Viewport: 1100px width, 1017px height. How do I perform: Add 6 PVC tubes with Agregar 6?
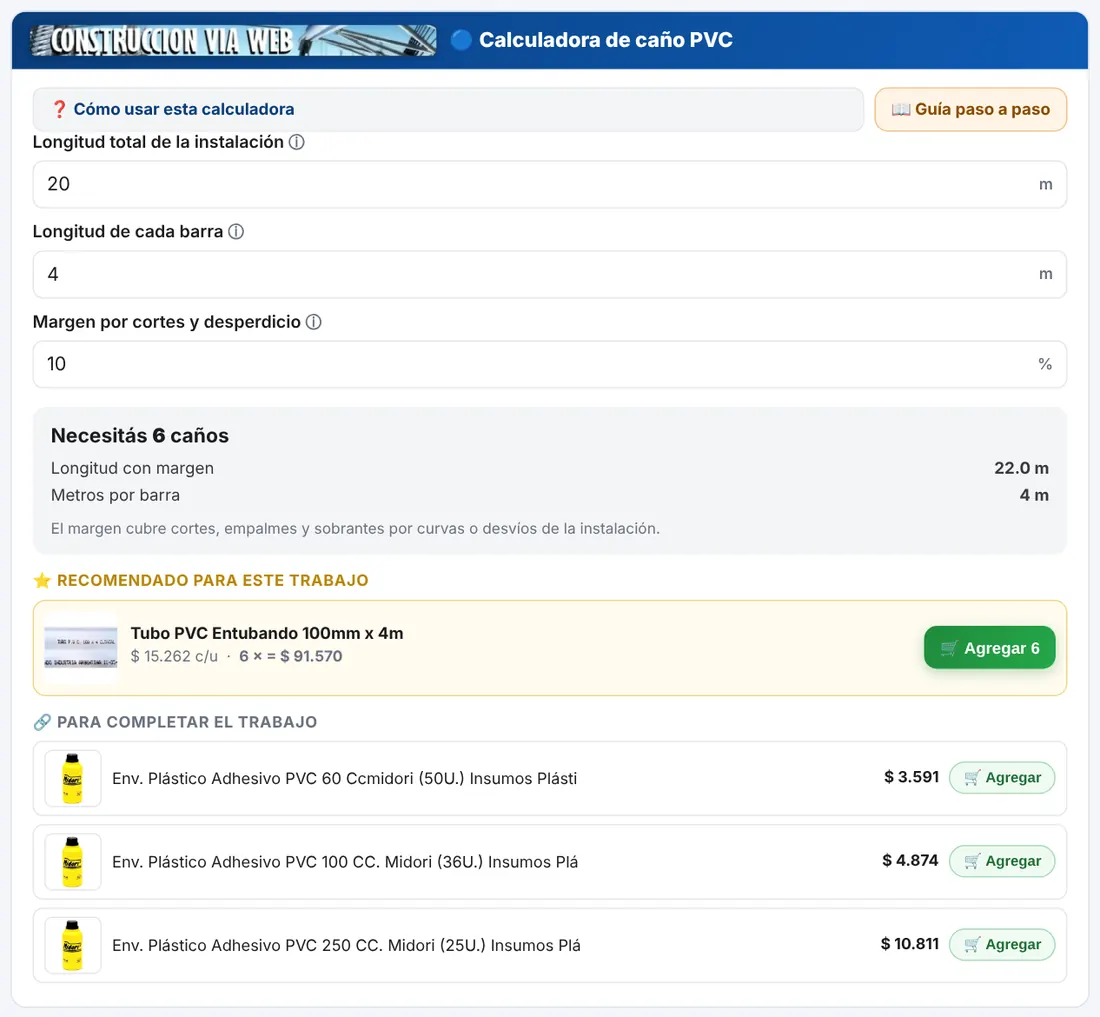point(990,648)
